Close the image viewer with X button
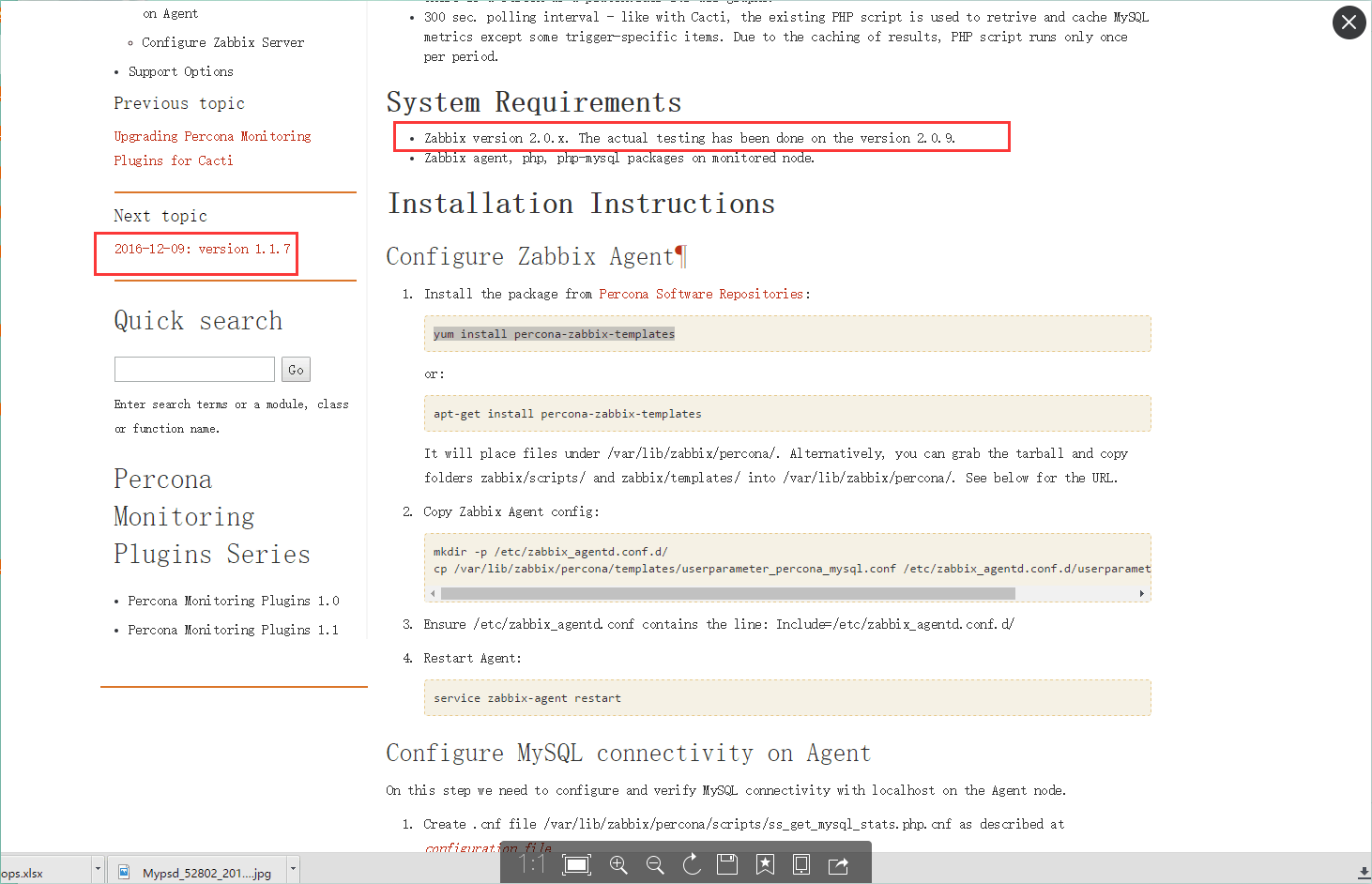This screenshot has width=1372, height=884. 1349,23
